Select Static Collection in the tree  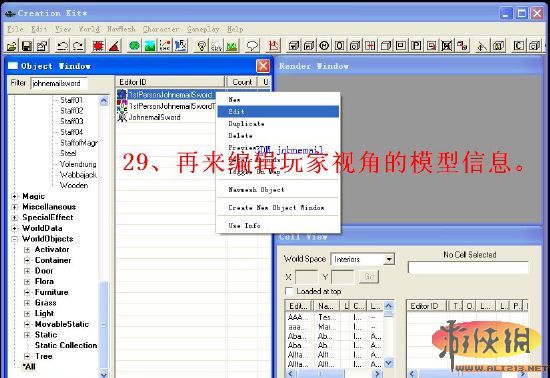coord(66,345)
